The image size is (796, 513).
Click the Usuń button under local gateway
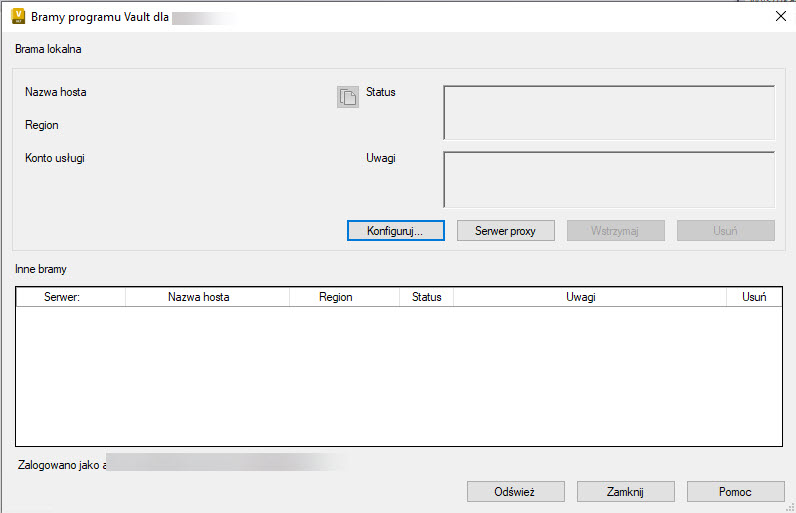pos(725,231)
